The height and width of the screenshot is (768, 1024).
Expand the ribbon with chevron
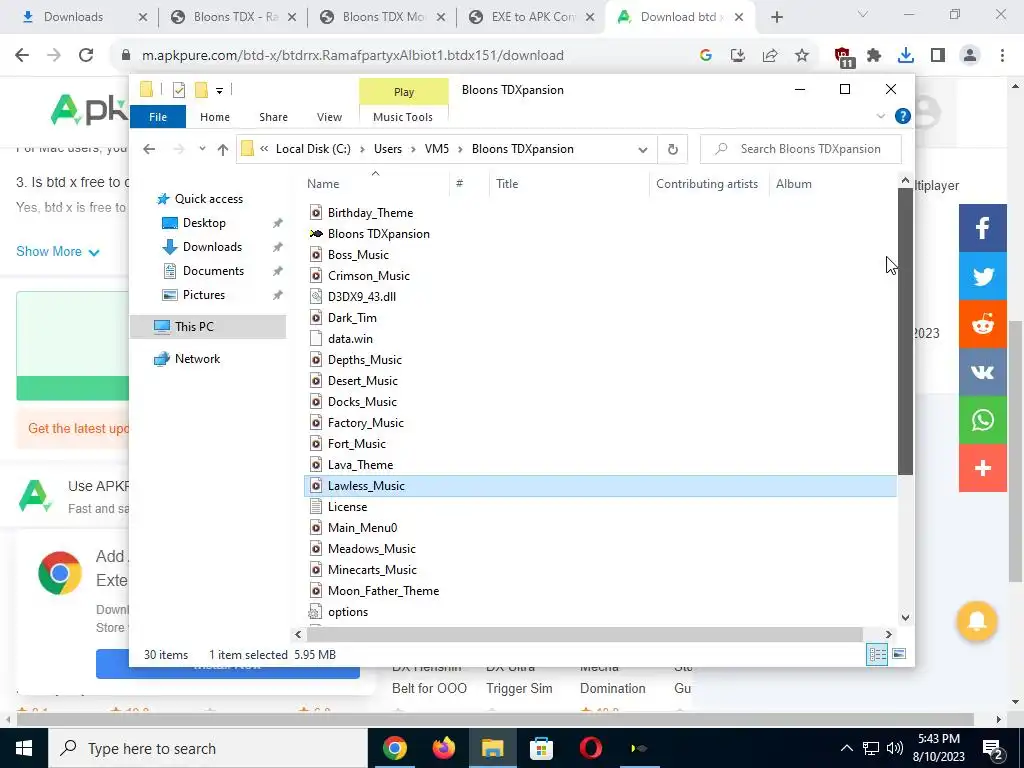(880, 116)
